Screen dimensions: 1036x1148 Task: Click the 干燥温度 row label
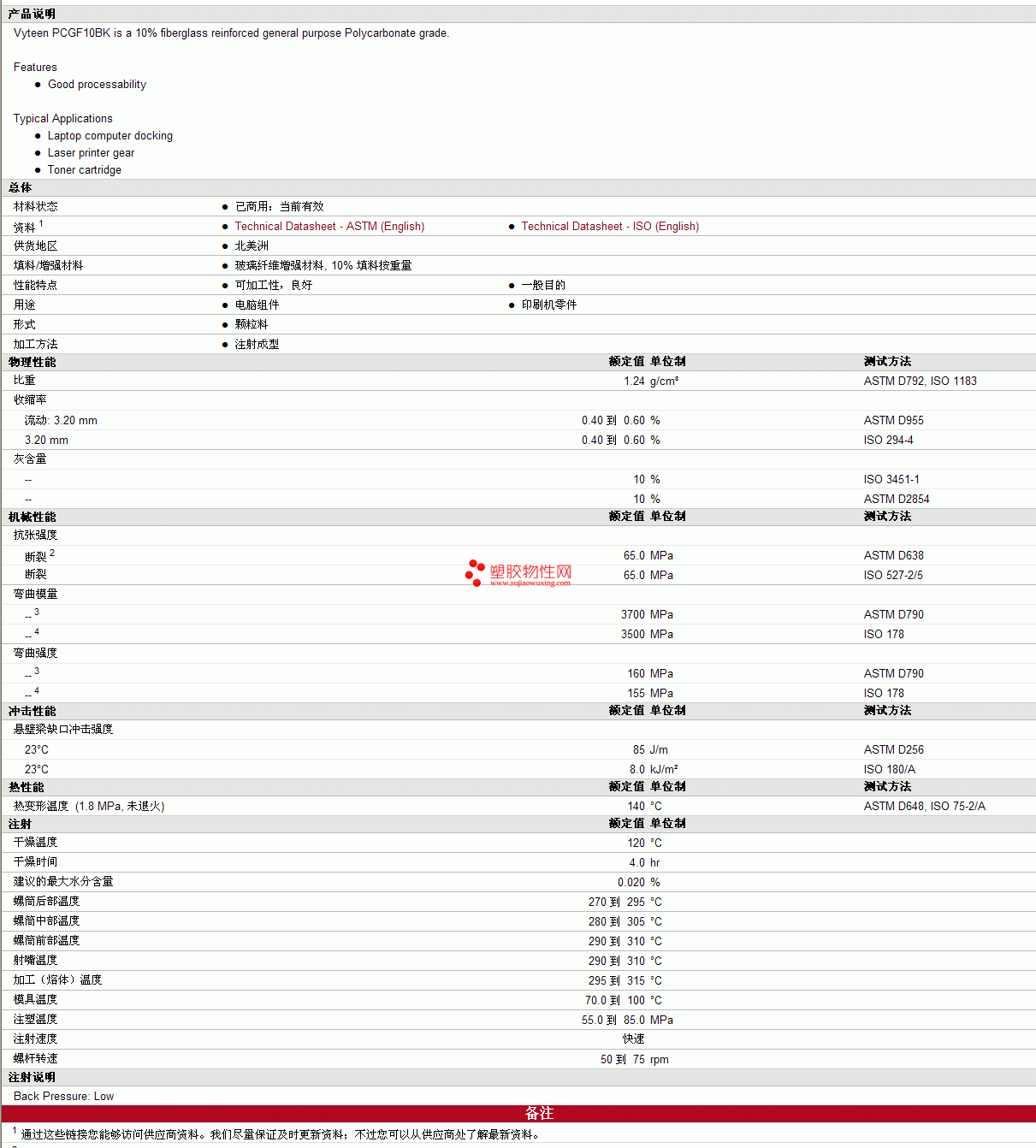click(36, 843)
